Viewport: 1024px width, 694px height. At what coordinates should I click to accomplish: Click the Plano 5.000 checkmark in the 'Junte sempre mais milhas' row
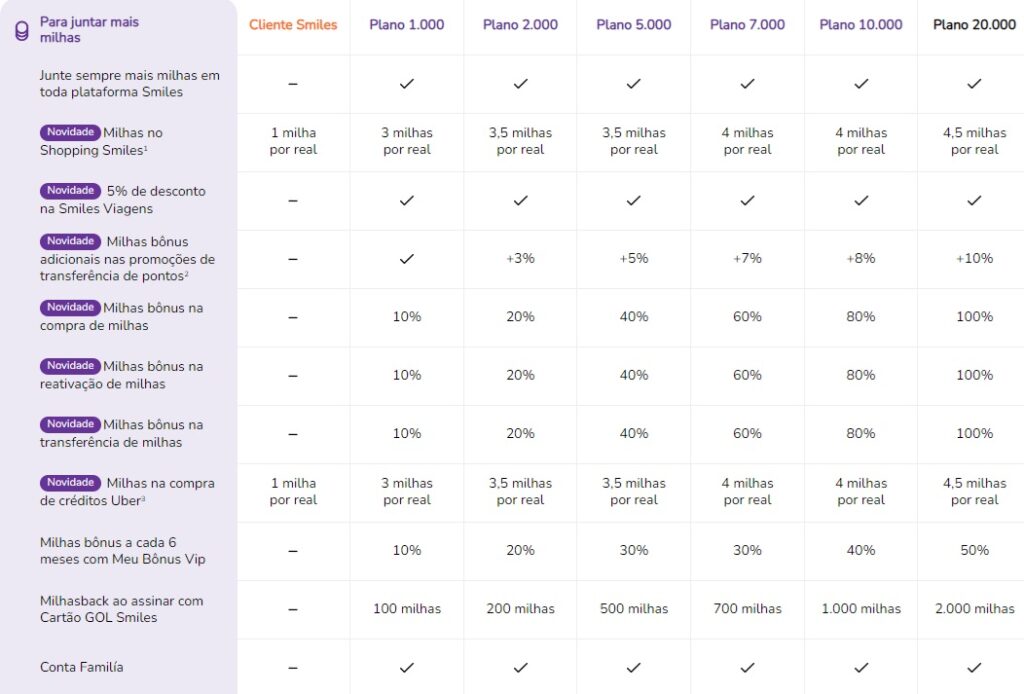(633, 84)
